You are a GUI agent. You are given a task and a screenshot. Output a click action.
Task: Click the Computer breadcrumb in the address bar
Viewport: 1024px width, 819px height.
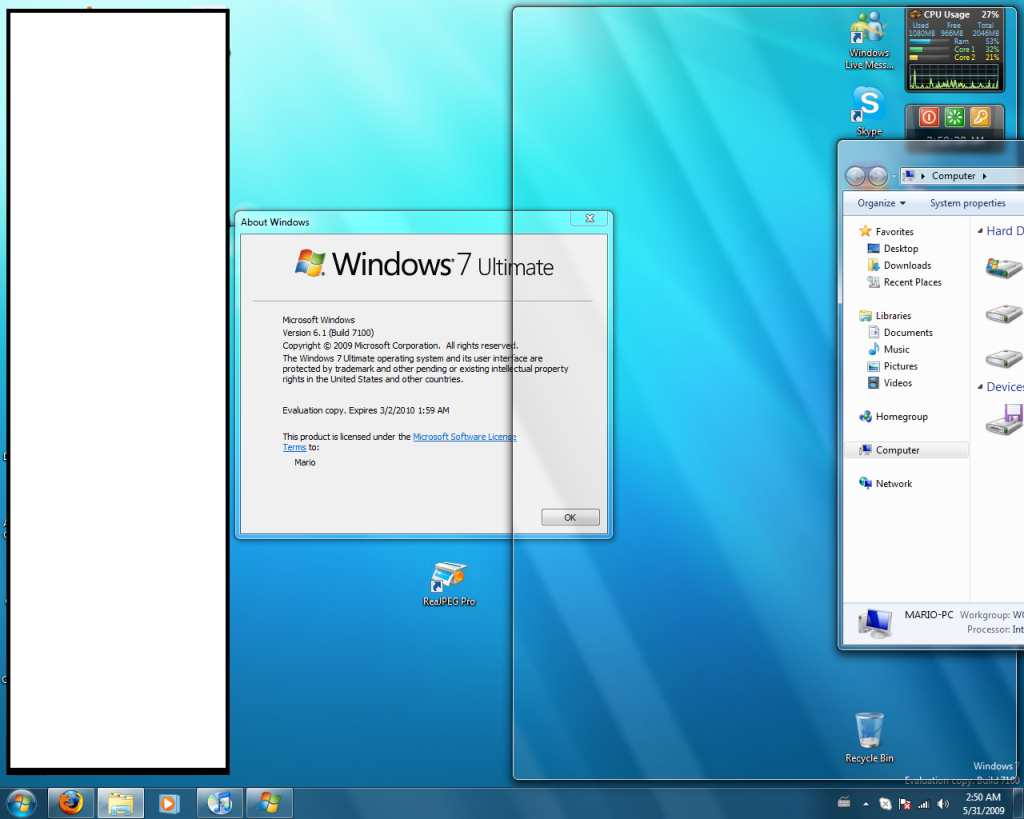pos(953,176)
